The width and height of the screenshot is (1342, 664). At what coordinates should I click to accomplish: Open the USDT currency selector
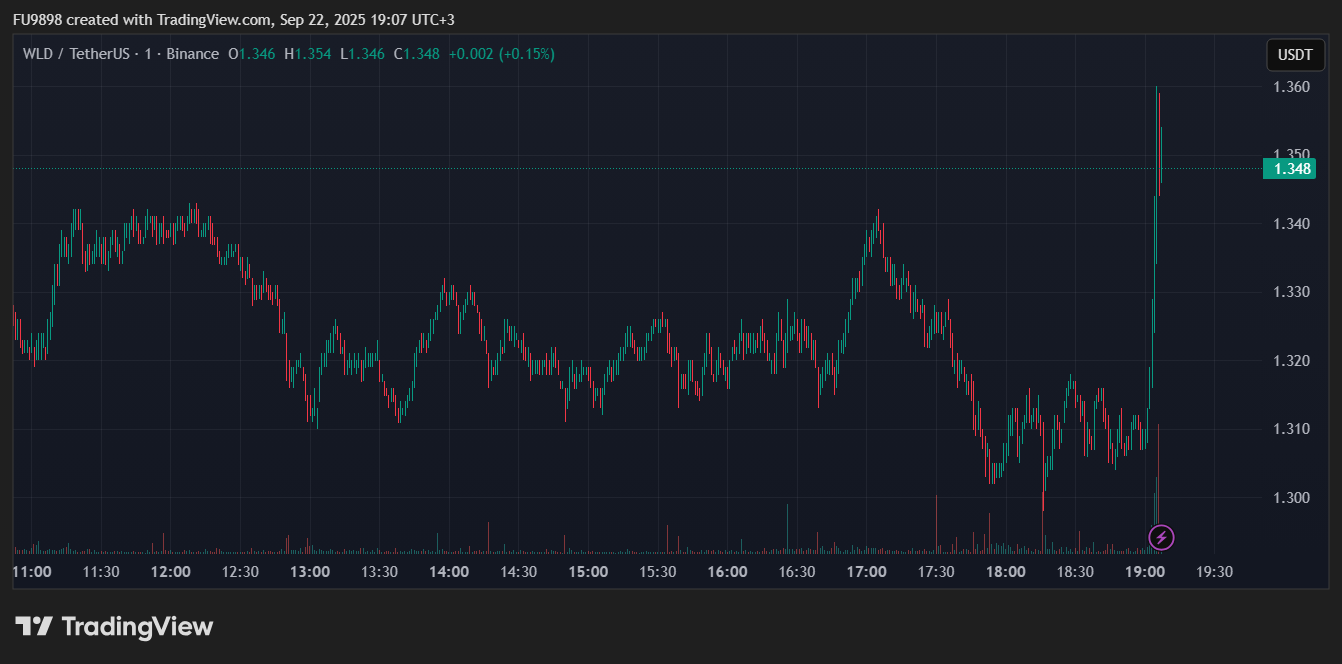[x=1295, y=55]
